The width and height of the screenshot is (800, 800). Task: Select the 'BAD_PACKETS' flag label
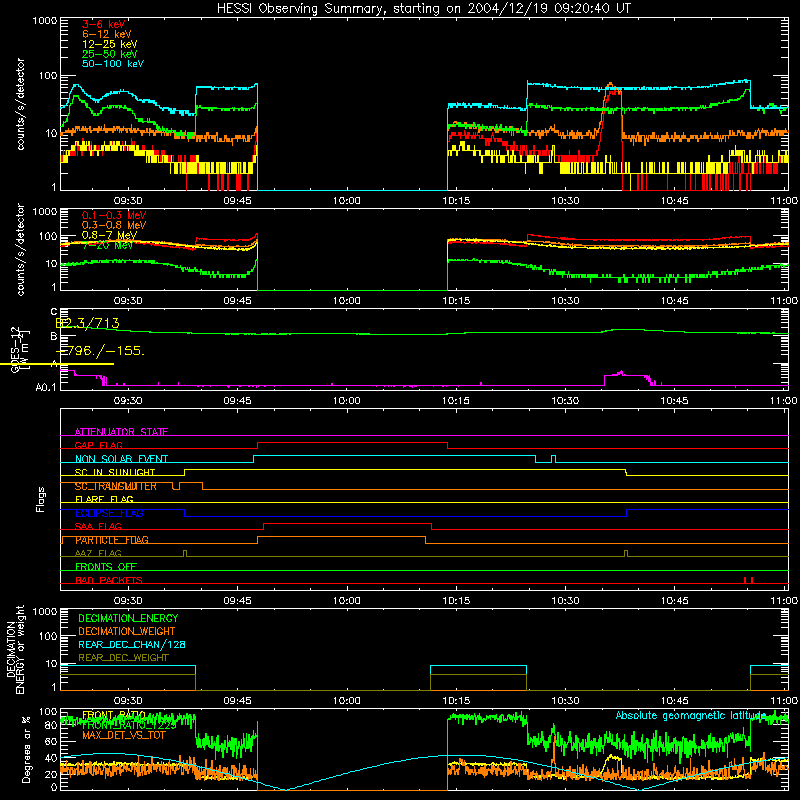pos(109,580)
